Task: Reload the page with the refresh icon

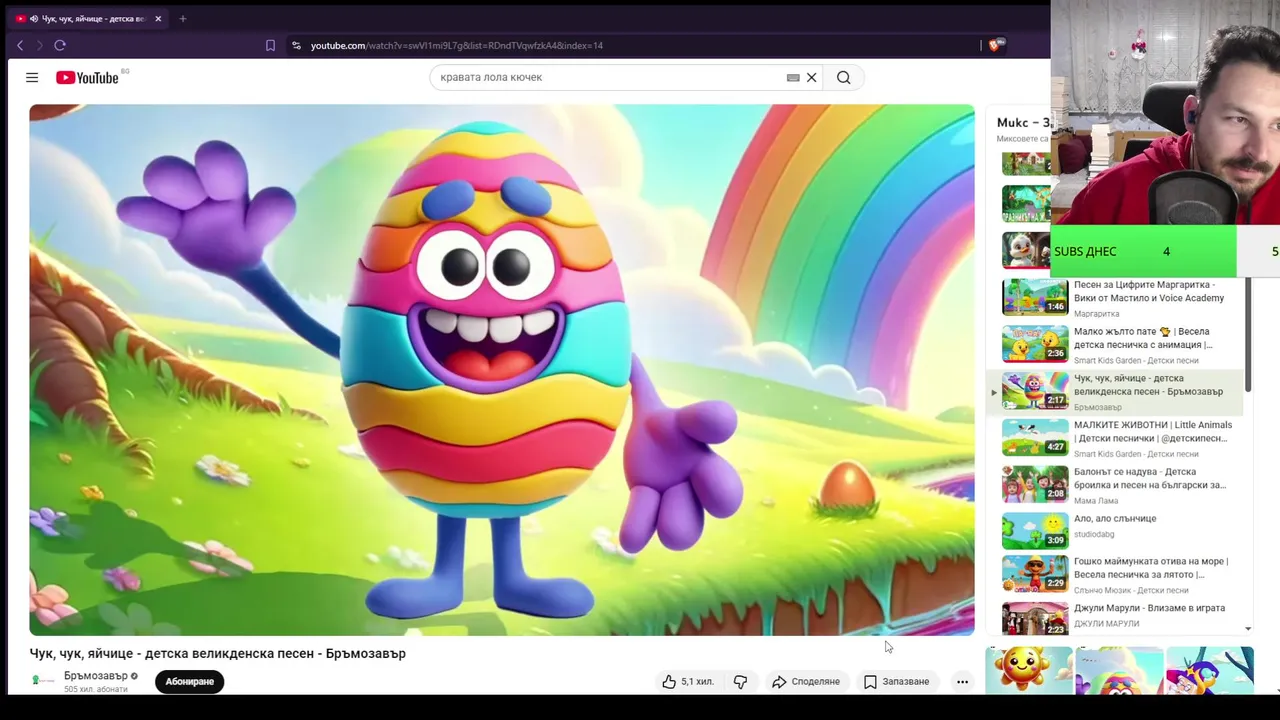Action: coord(60,45)
